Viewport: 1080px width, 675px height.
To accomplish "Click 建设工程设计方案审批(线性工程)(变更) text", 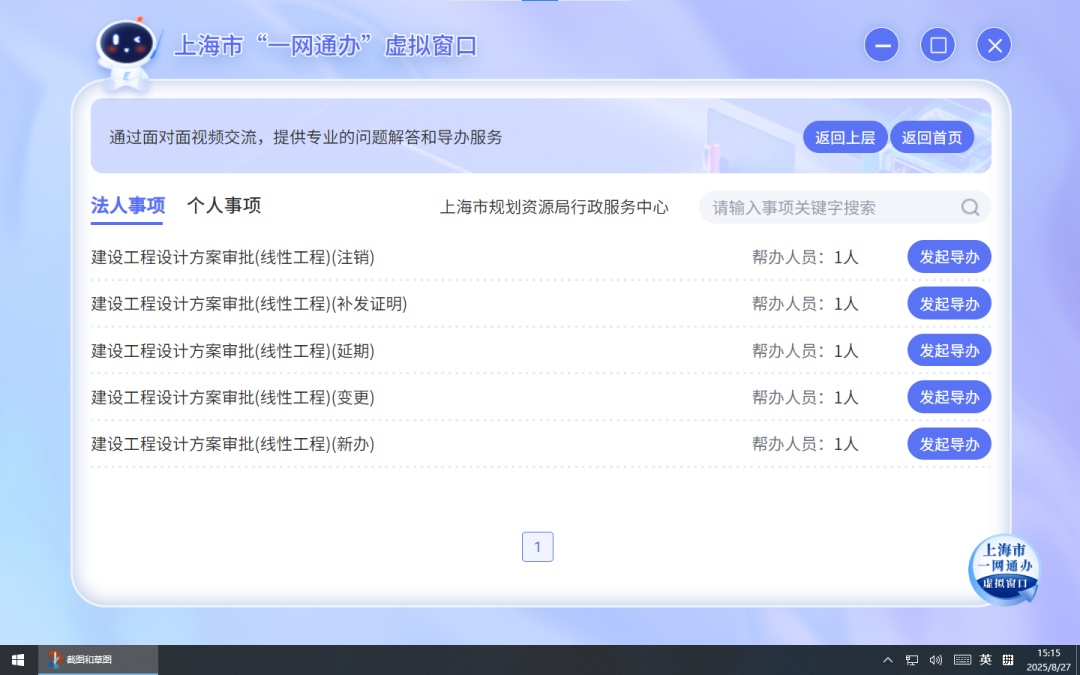I will 233,398.
